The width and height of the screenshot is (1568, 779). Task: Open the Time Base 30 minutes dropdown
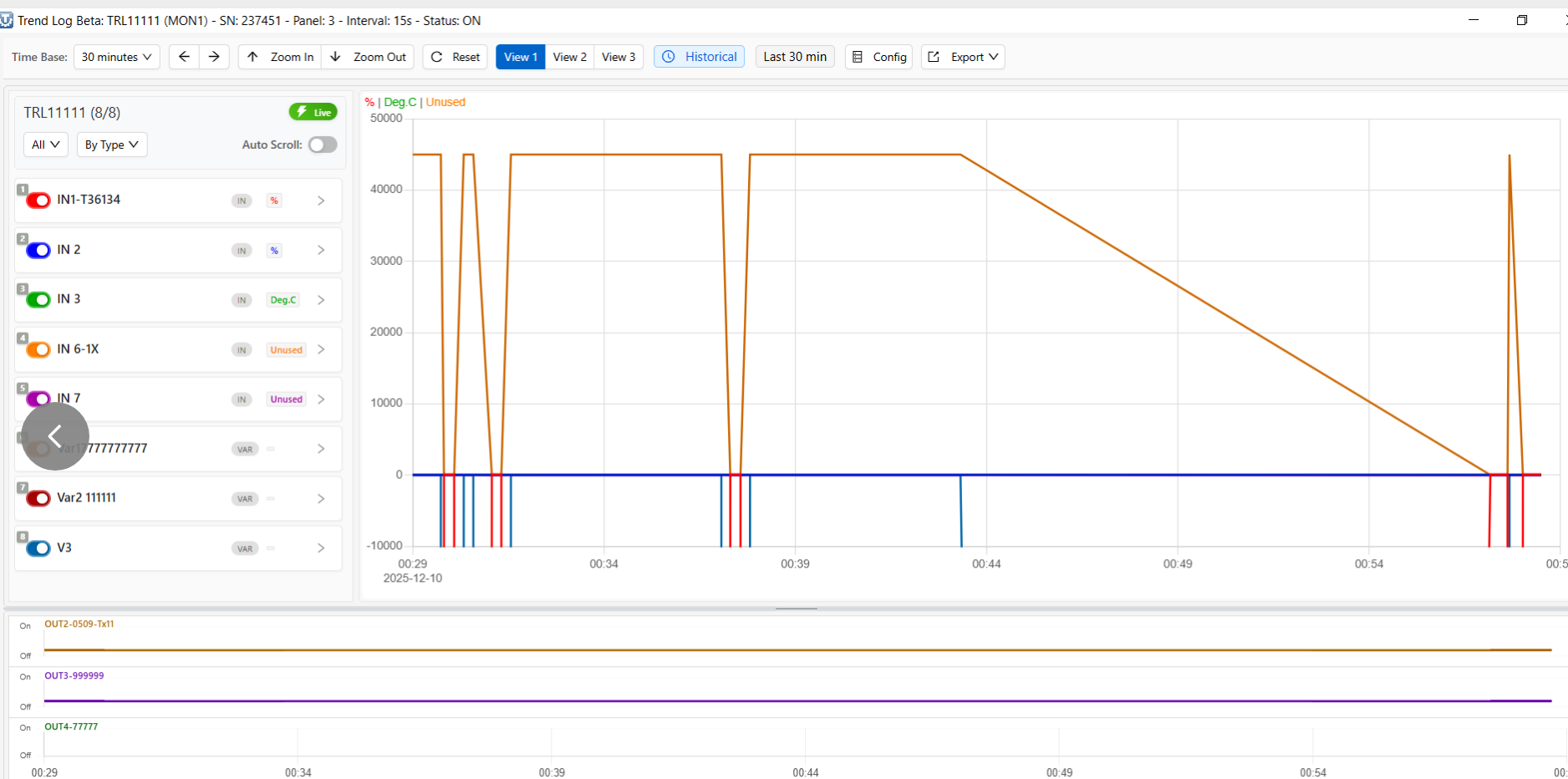tap(116, 57)
